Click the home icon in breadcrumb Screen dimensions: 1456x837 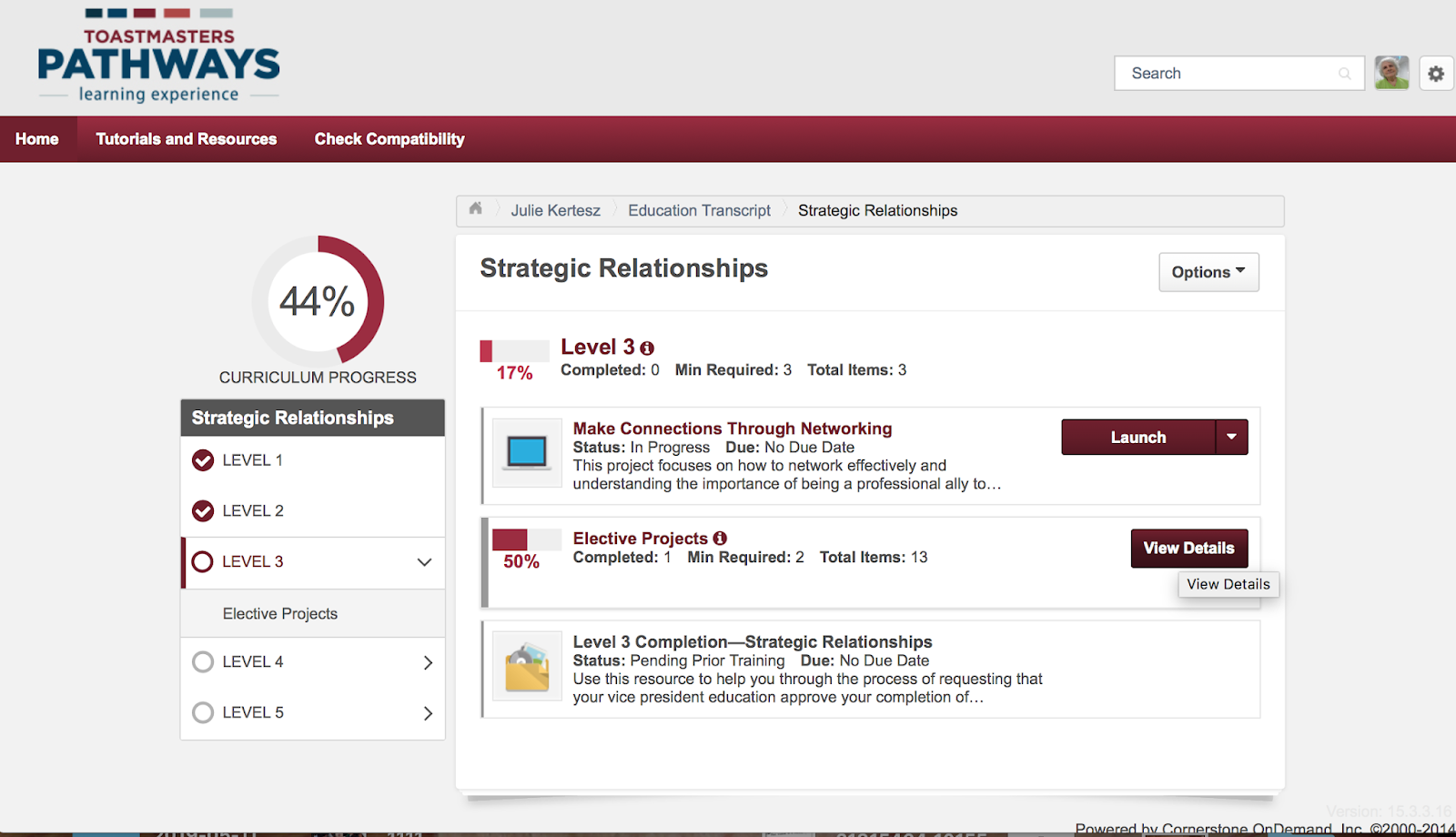pyautogui.click(x=475, y=209)
